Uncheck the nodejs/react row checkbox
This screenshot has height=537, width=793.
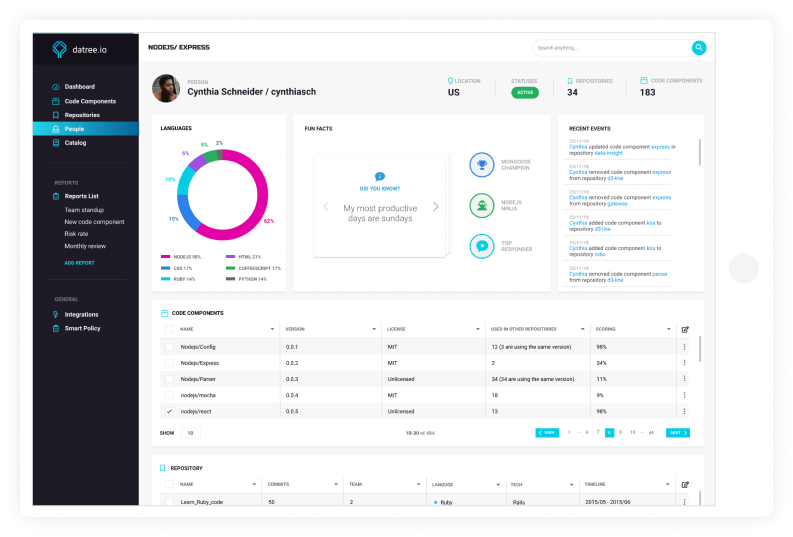click(169, 411)
